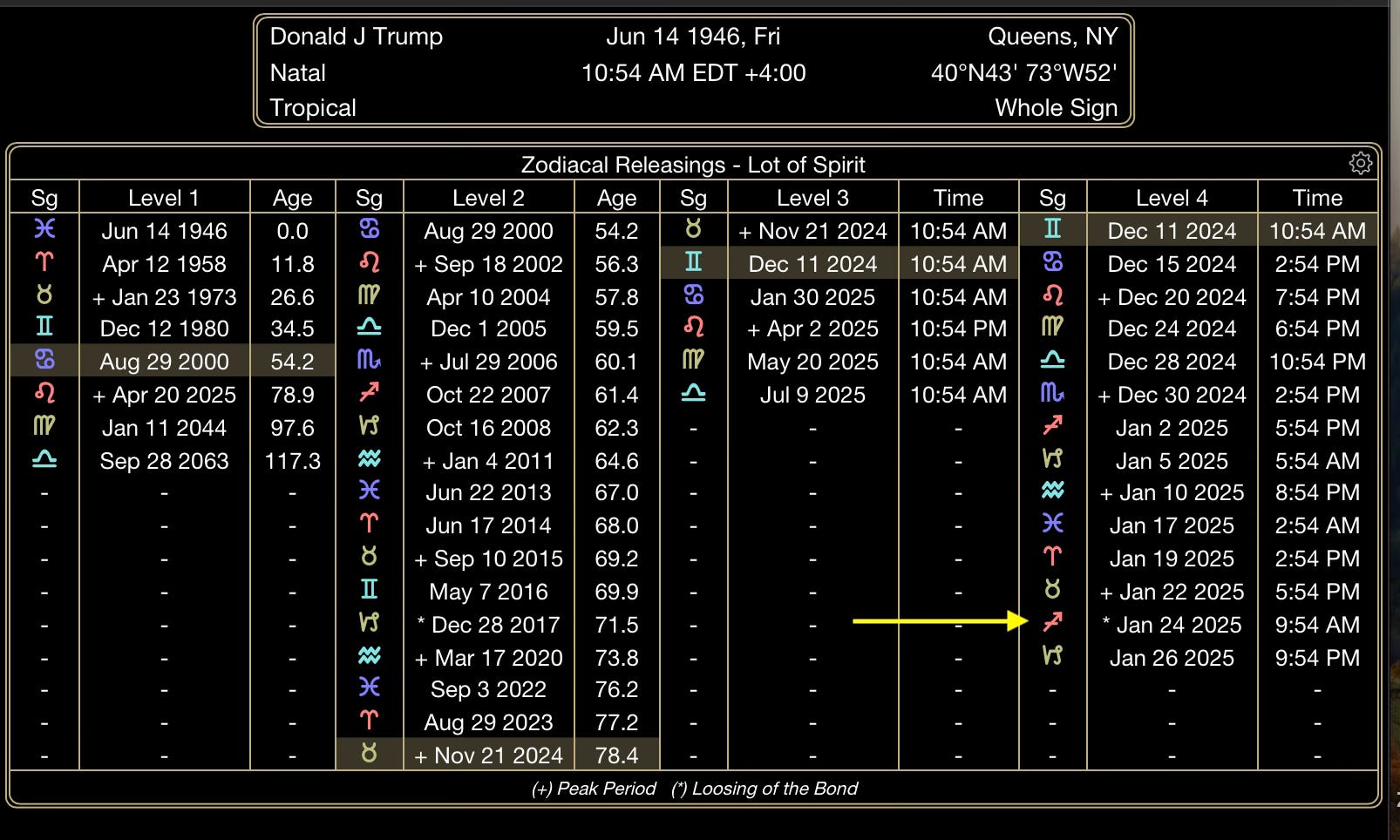
Task: Click the Peak Period legend text
Action: coord(594,789)
